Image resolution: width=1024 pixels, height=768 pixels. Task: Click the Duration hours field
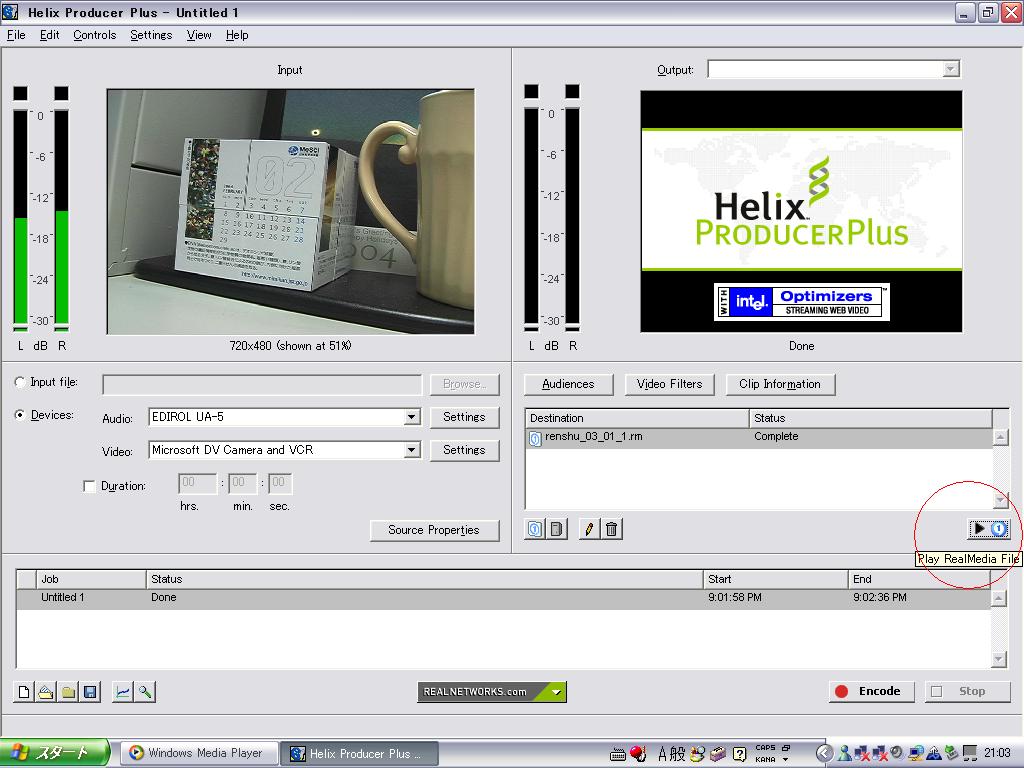point(197,483)
